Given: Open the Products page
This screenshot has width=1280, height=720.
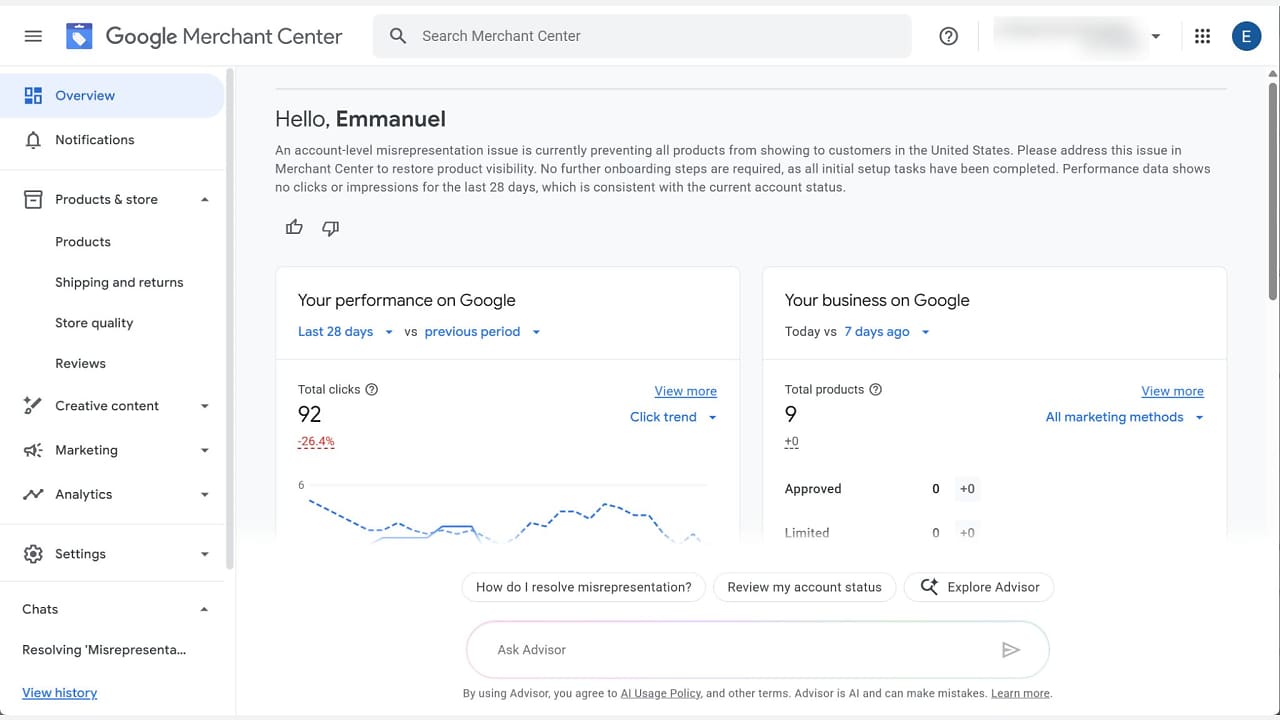Looking at the screenshot, I should pyautogui.click(x=83, y=242).
